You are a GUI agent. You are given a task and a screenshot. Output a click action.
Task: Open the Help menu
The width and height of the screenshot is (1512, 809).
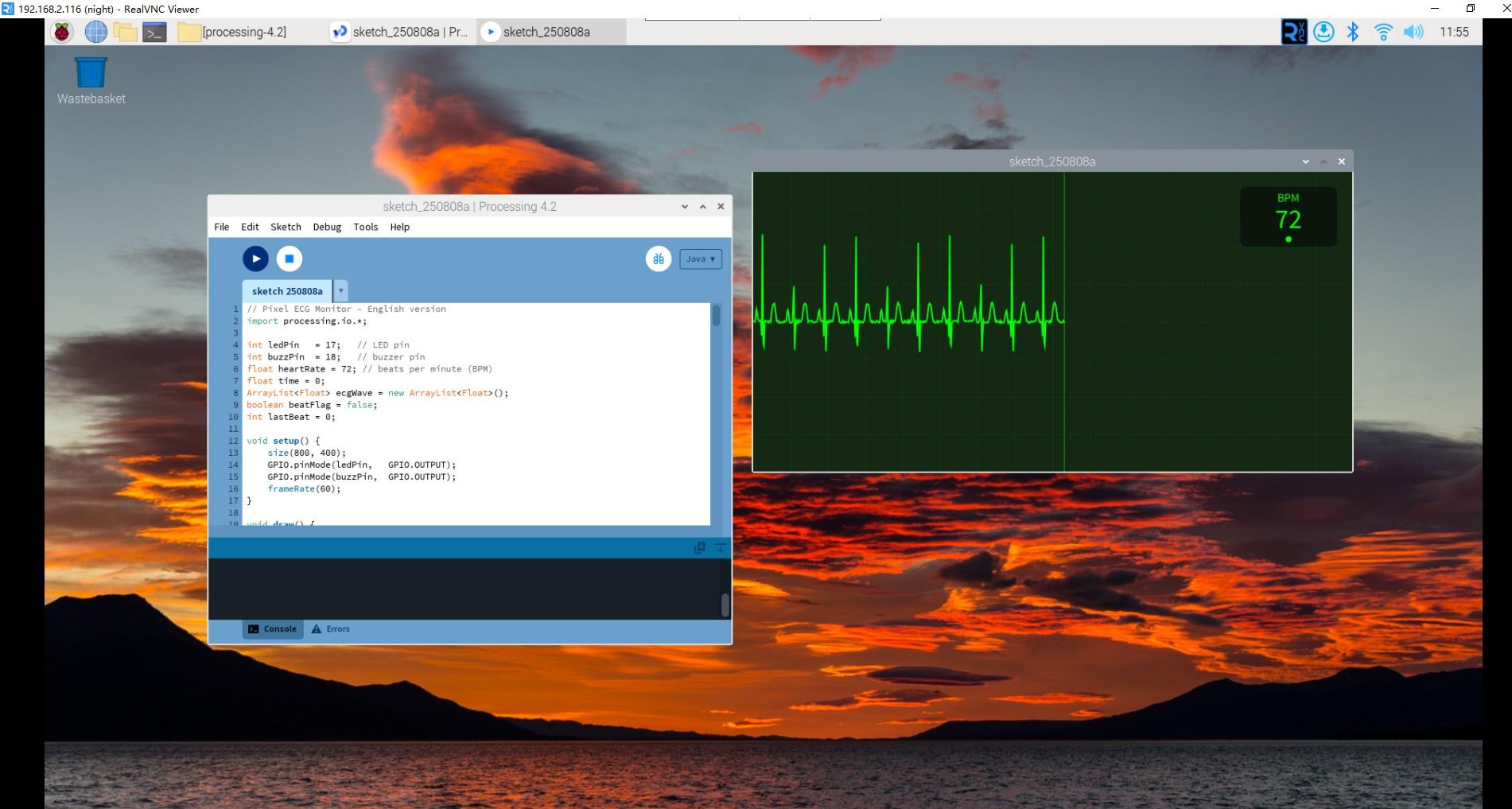(400, 227)
